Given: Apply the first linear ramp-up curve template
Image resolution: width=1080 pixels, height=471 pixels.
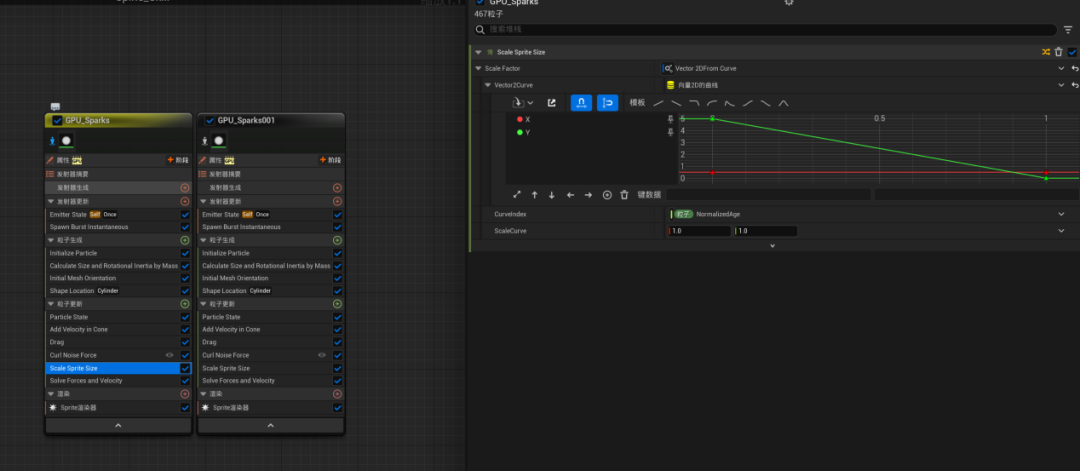Looking at the screenshot, I should 658,103.
